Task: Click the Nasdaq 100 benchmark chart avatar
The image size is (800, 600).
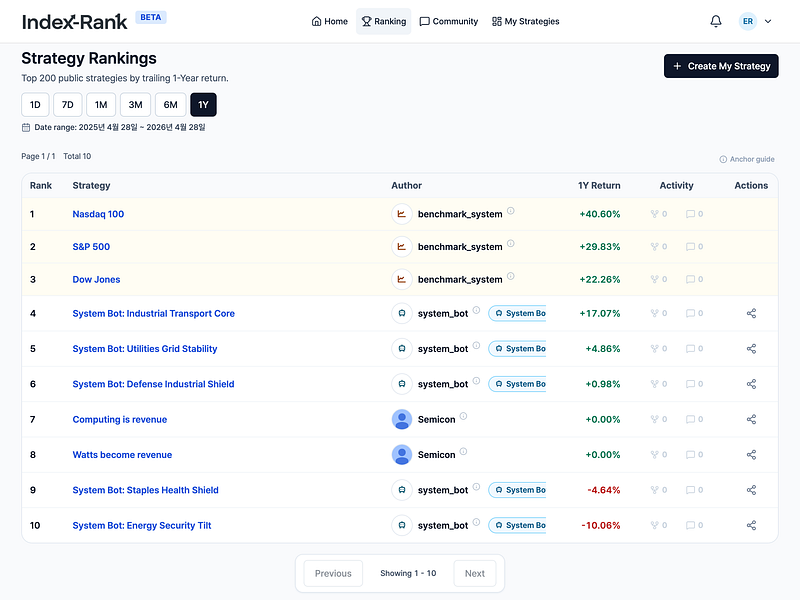Action: 402,214
